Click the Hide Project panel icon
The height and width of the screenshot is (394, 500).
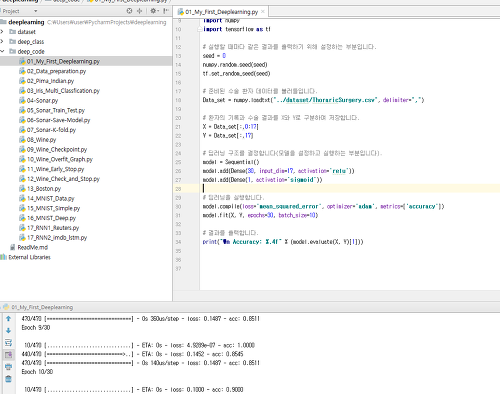click(x=166, y=11)
